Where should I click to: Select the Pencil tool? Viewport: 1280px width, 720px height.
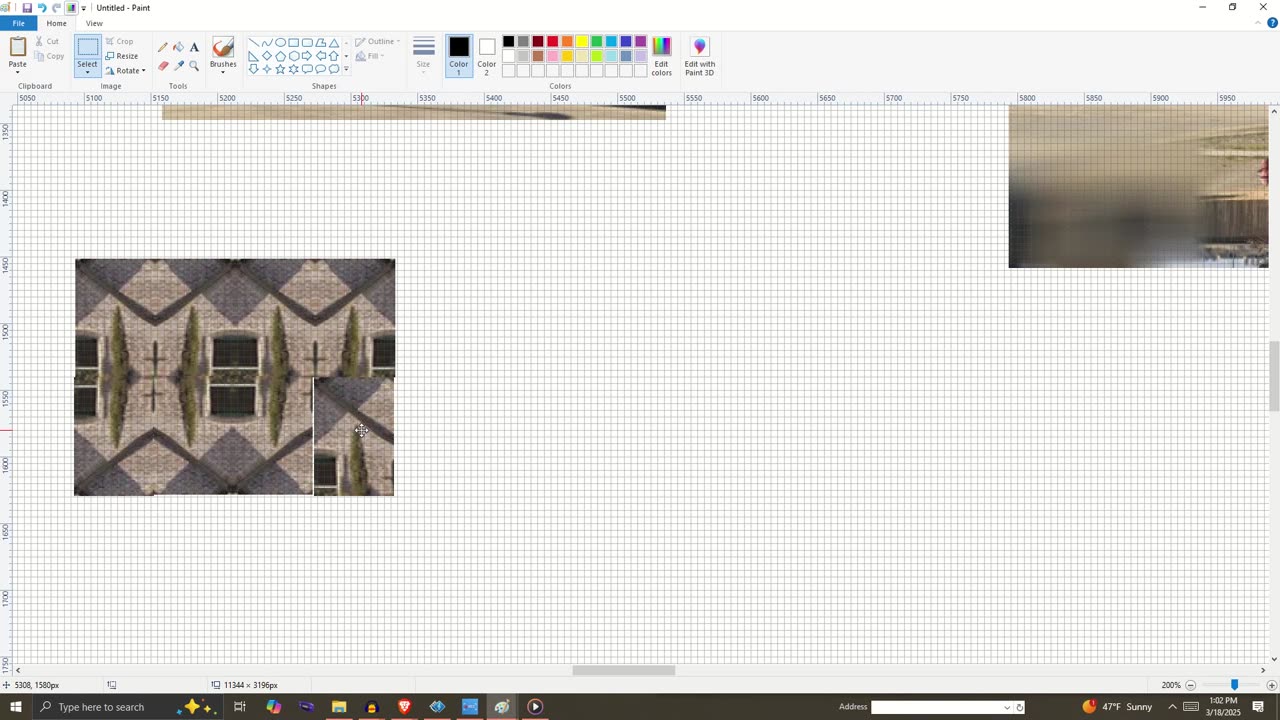(x=163, y=47)
